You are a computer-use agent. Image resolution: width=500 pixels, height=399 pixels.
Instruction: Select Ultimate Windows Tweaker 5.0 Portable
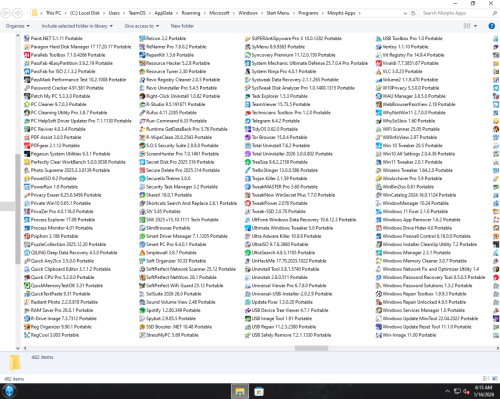coord(289,228)
